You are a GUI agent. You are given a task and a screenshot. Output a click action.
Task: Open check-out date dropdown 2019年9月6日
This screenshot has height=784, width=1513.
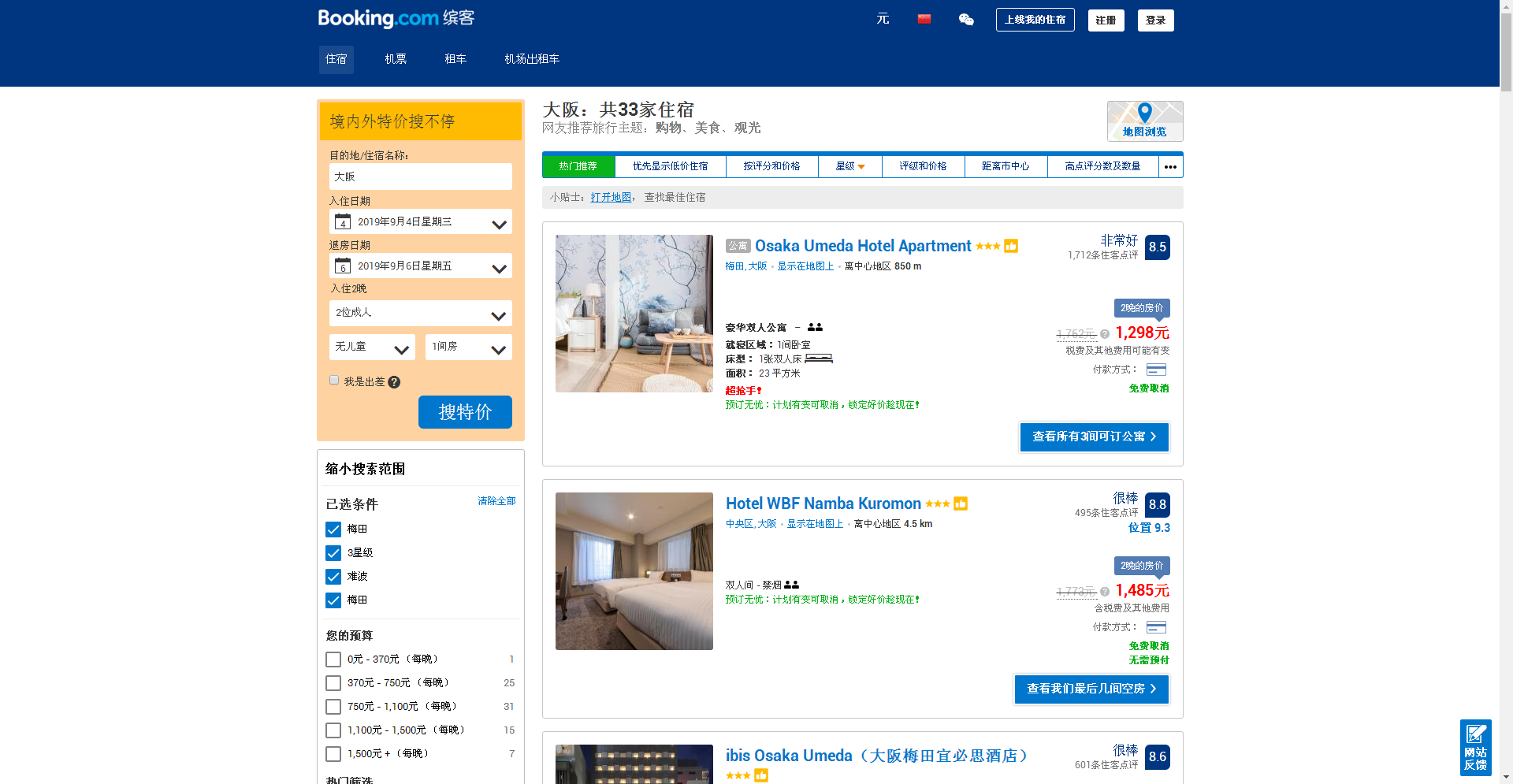[x=420, y=266]
